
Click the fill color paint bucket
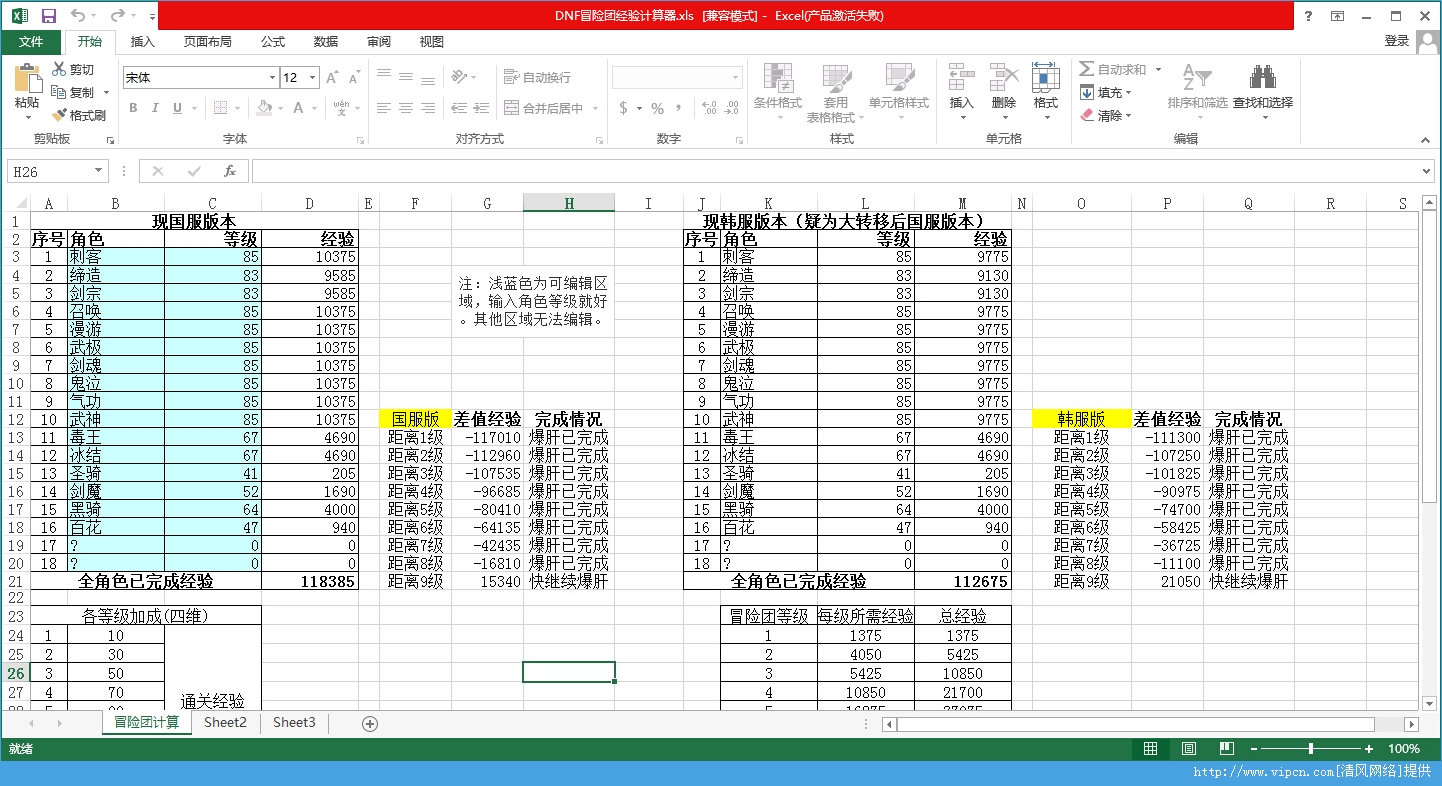(x=263, y=108)
